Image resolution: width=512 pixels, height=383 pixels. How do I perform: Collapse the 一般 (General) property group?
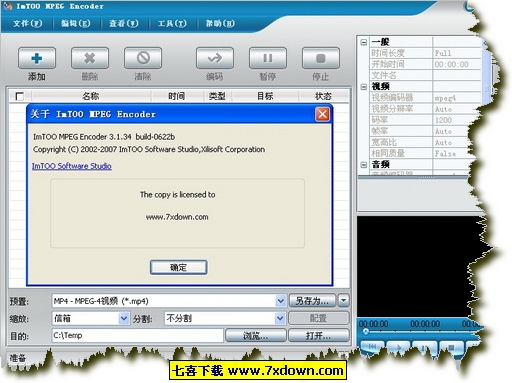(364, 42)
